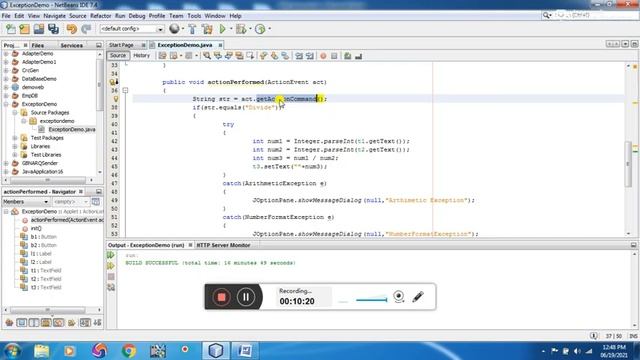The image size is (640, 360).
Task: Collapse the ExceptionDemo project node
Action: 6,104
